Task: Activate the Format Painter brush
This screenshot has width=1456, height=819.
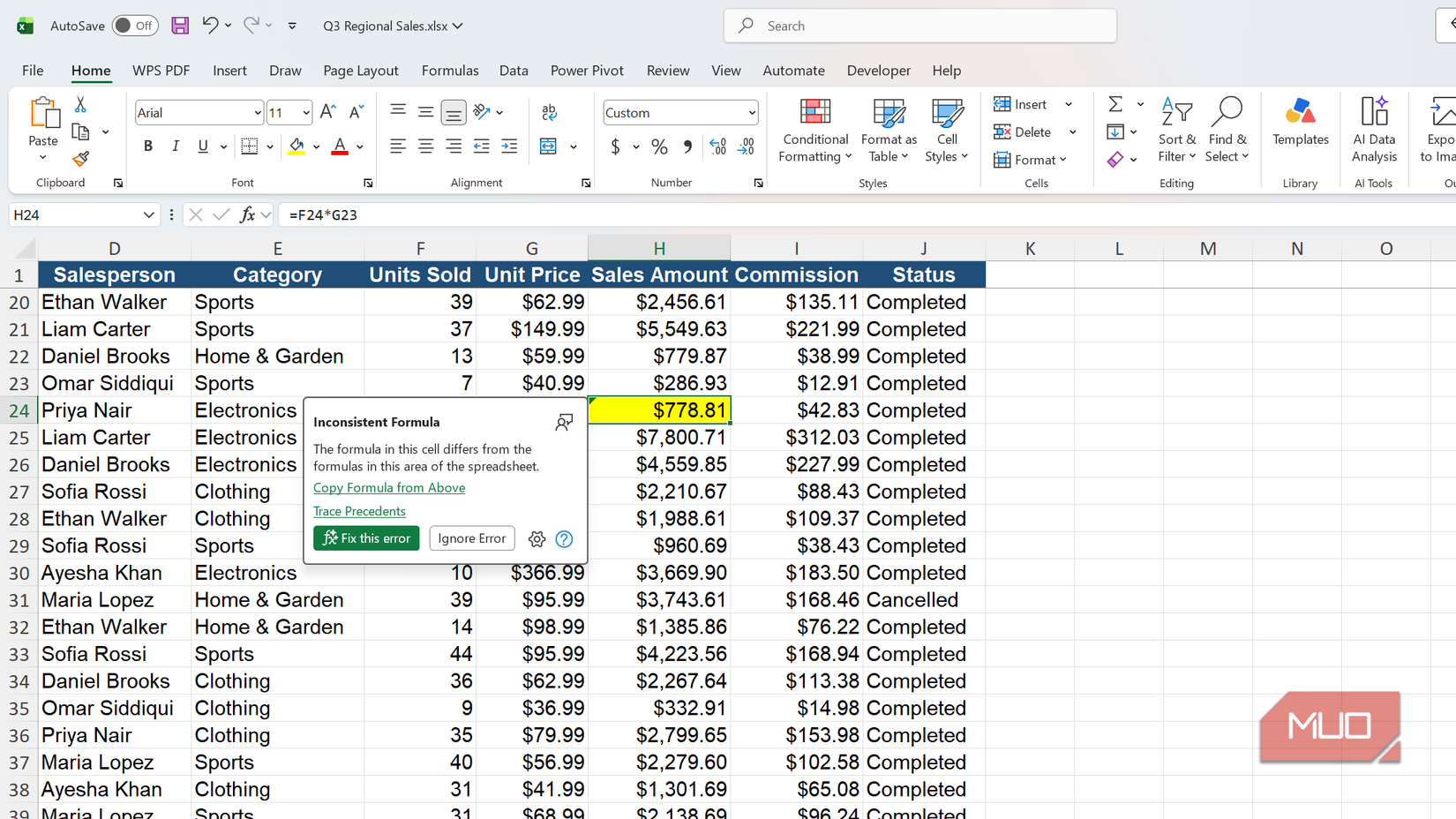Action: (80, 159)
